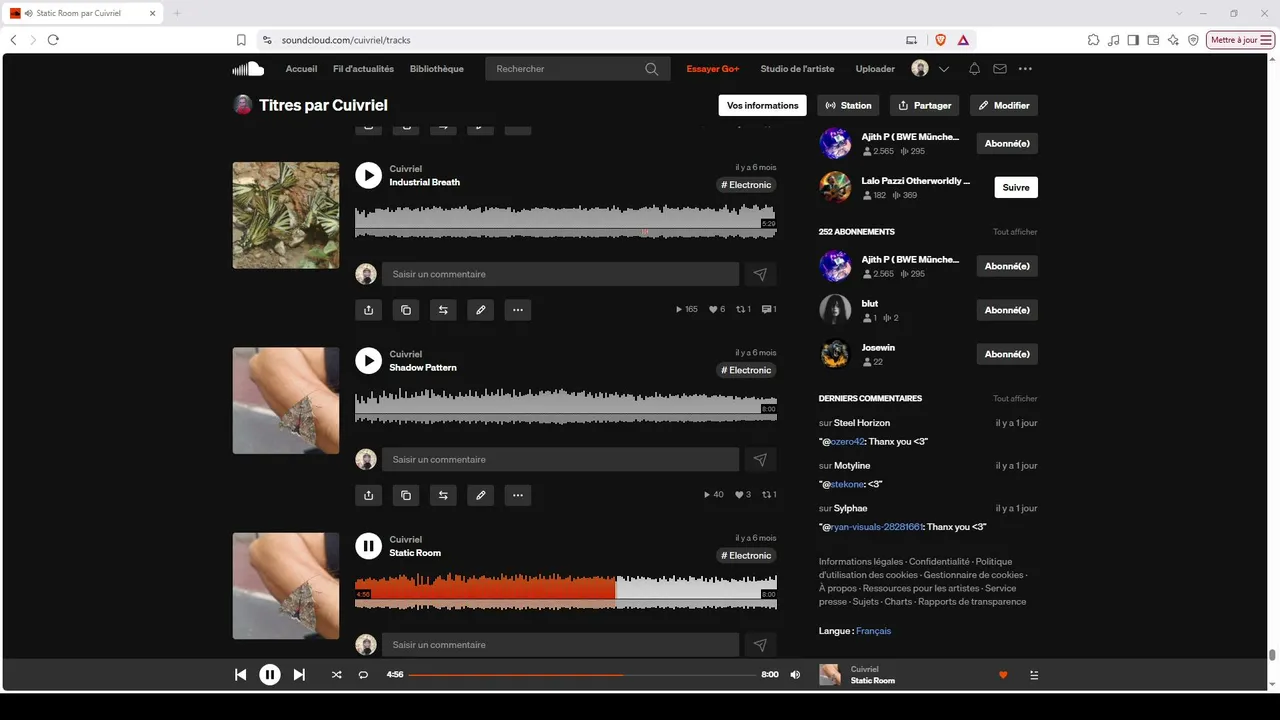Open a new browser tab with plus

point(177,13)
